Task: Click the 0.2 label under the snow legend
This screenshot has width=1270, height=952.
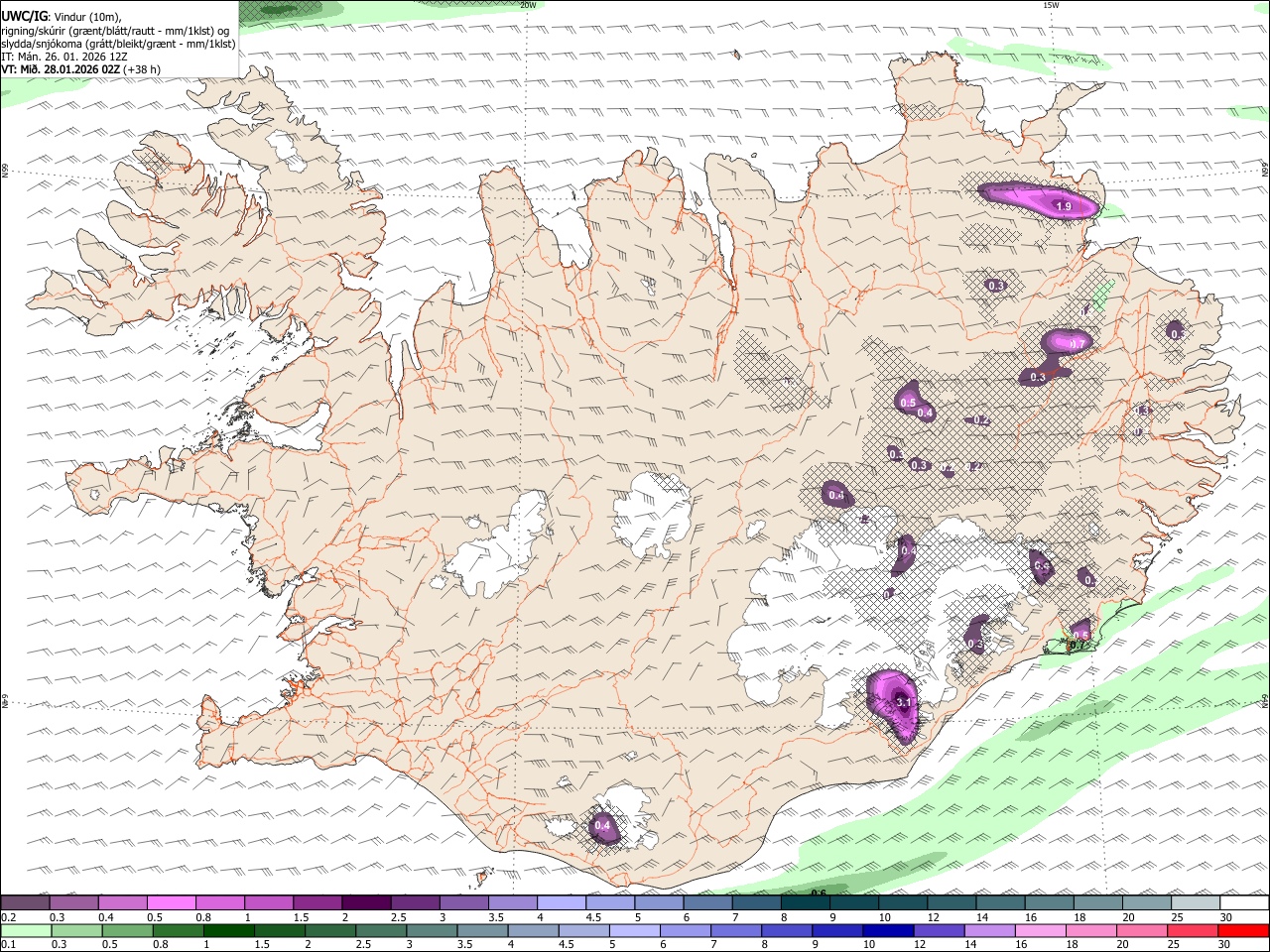Action: click(8, 917)
